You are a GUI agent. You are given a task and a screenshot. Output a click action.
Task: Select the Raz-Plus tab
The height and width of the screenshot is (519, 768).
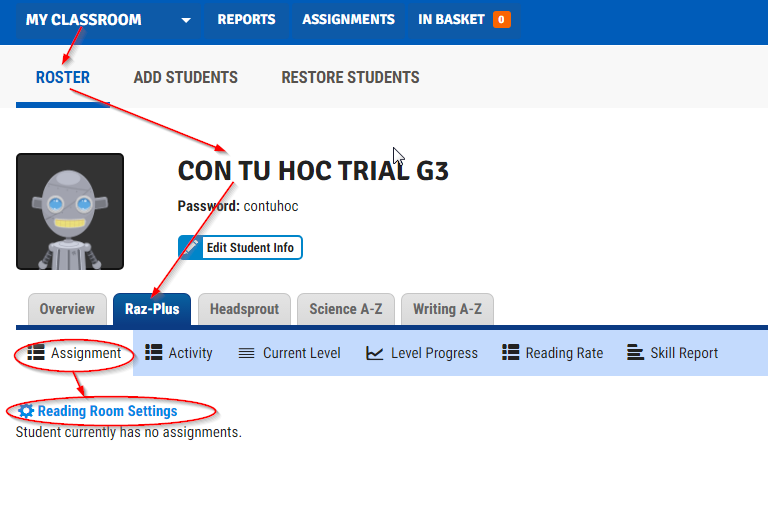[x=152, y=309]
